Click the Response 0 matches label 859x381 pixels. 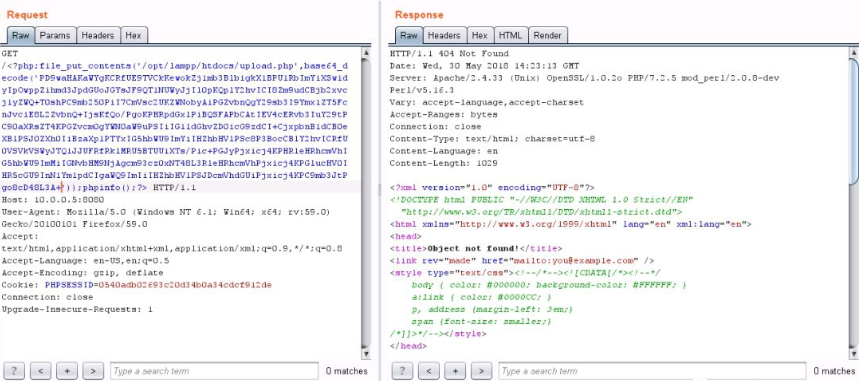point(833,371)
